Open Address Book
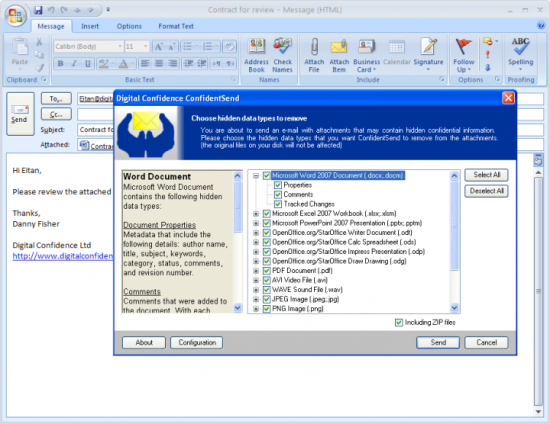This screenshot has height=424, width=550. (x=256, y=55)
